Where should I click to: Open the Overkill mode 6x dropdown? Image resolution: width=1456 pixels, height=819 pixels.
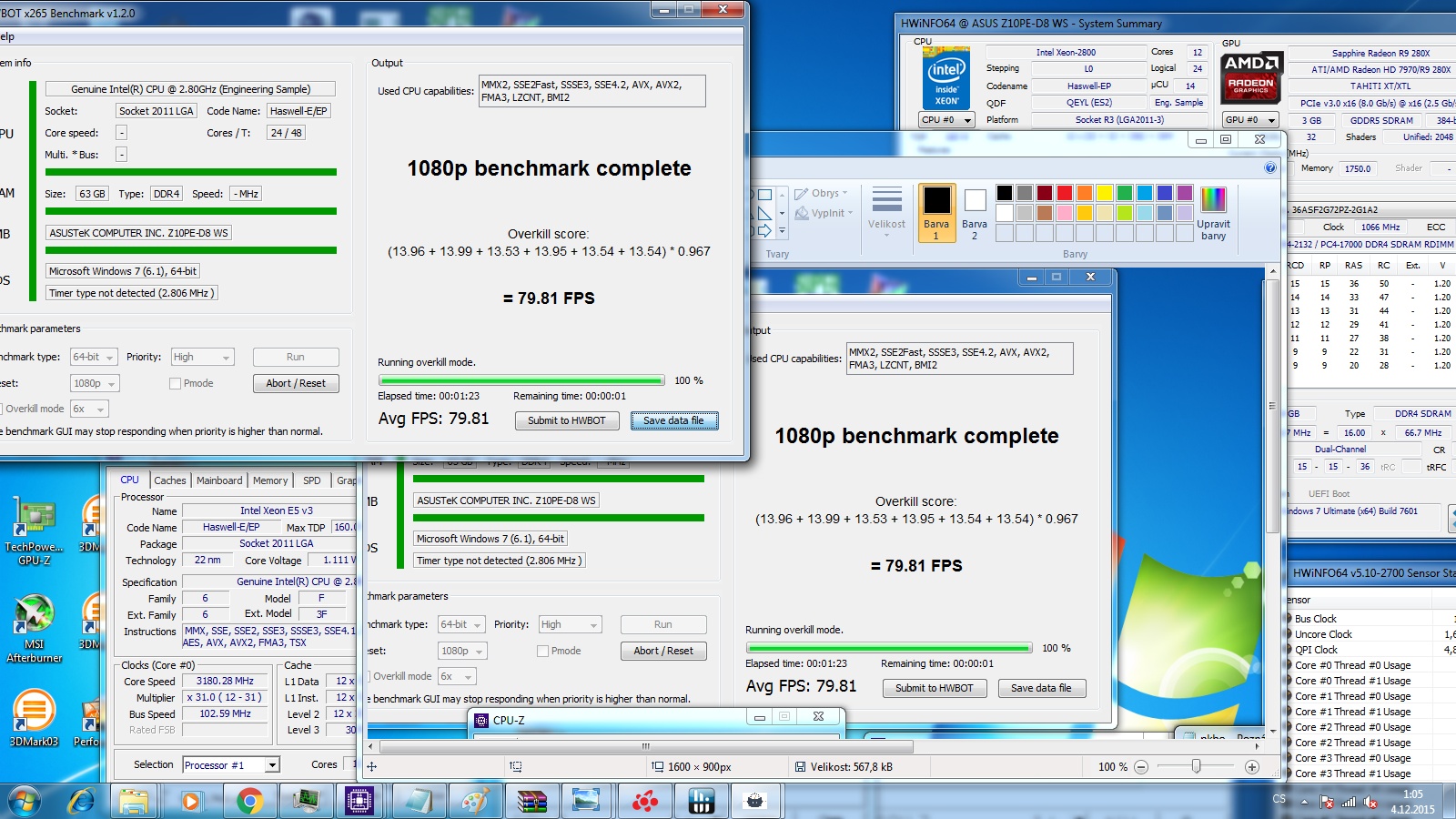click(x=90, y=409)
